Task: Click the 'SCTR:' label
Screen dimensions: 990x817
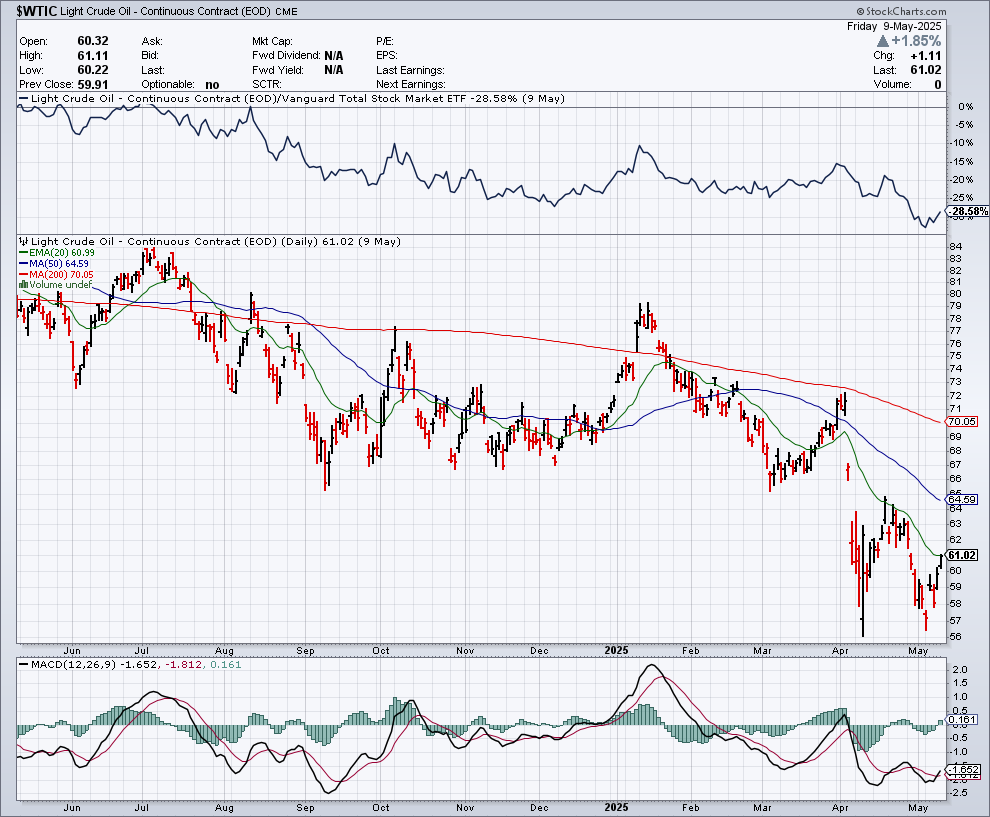Action: click(266, 85)
